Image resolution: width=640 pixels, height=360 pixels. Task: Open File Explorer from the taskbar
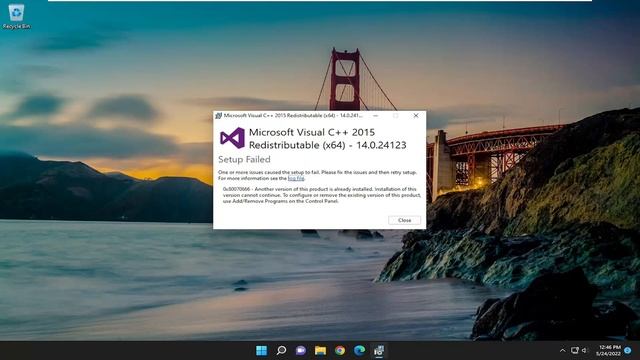[x=320, y=350]
